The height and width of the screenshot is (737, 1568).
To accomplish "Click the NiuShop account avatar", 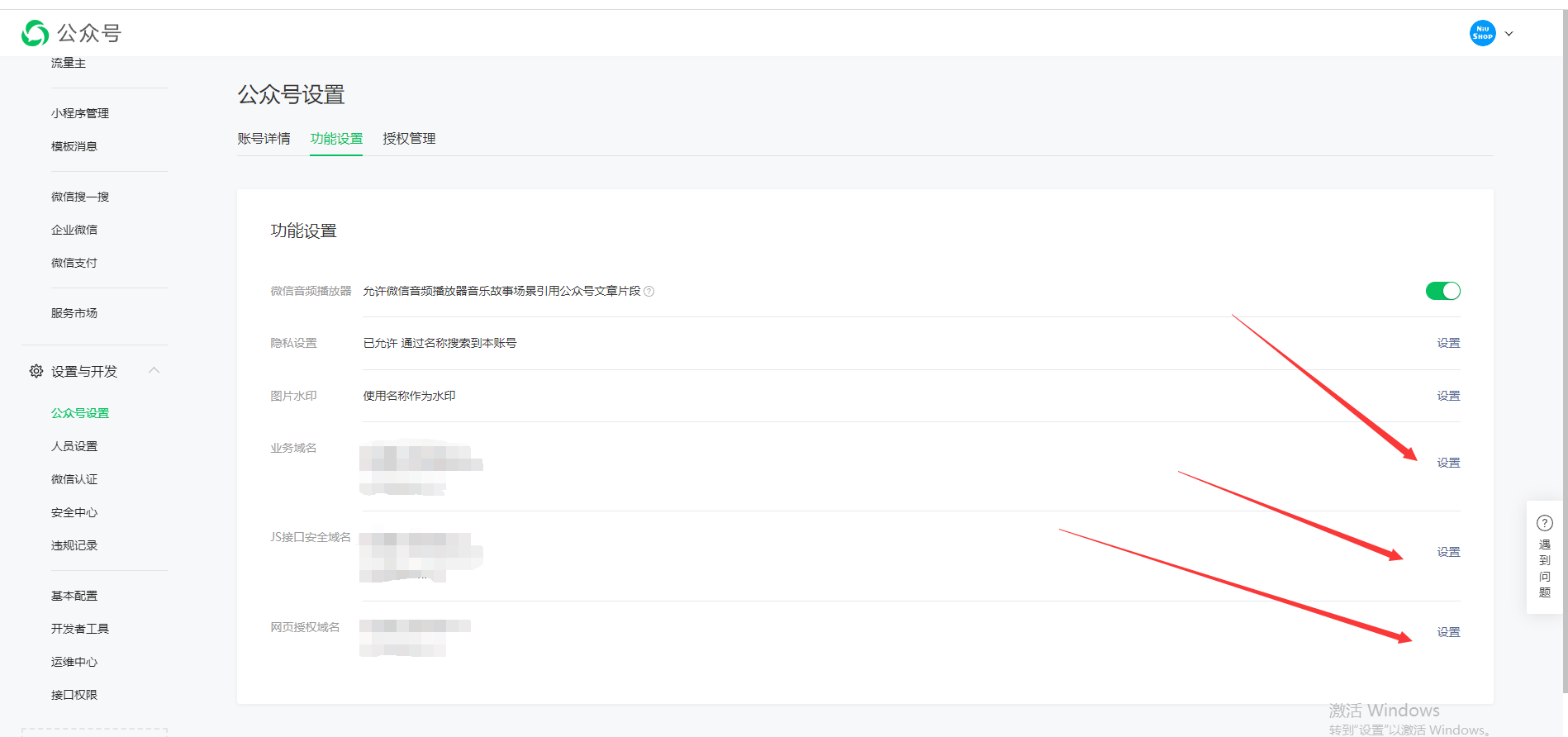I will pyautogui.click(x=1482, y=33).
